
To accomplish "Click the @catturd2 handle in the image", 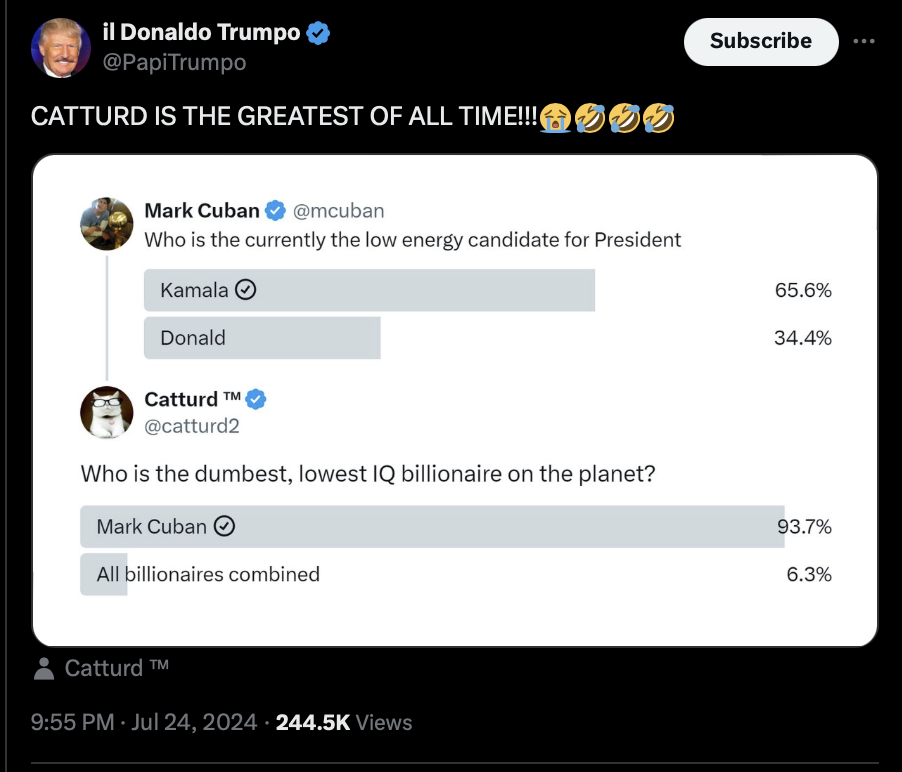I will click(192, 426).
